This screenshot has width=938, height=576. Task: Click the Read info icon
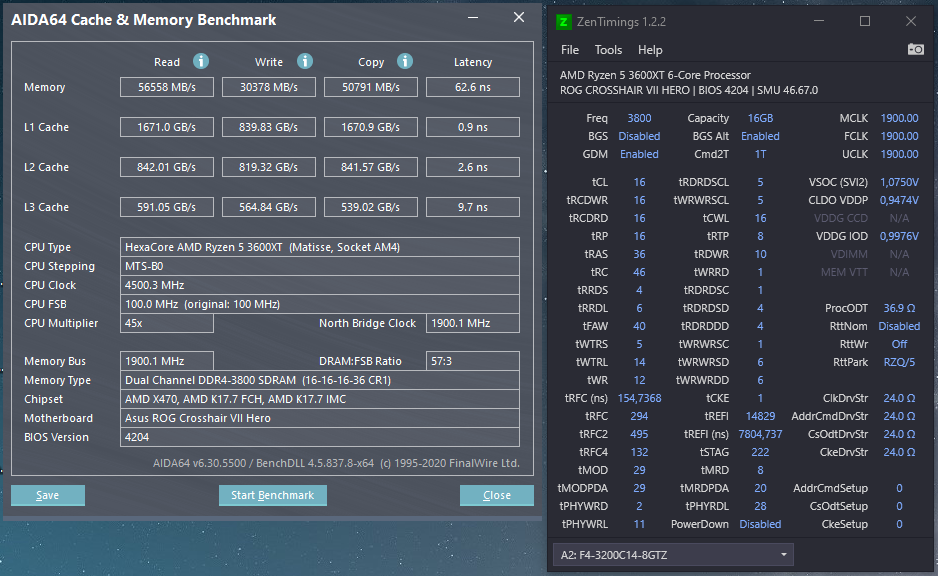[200, 61]
